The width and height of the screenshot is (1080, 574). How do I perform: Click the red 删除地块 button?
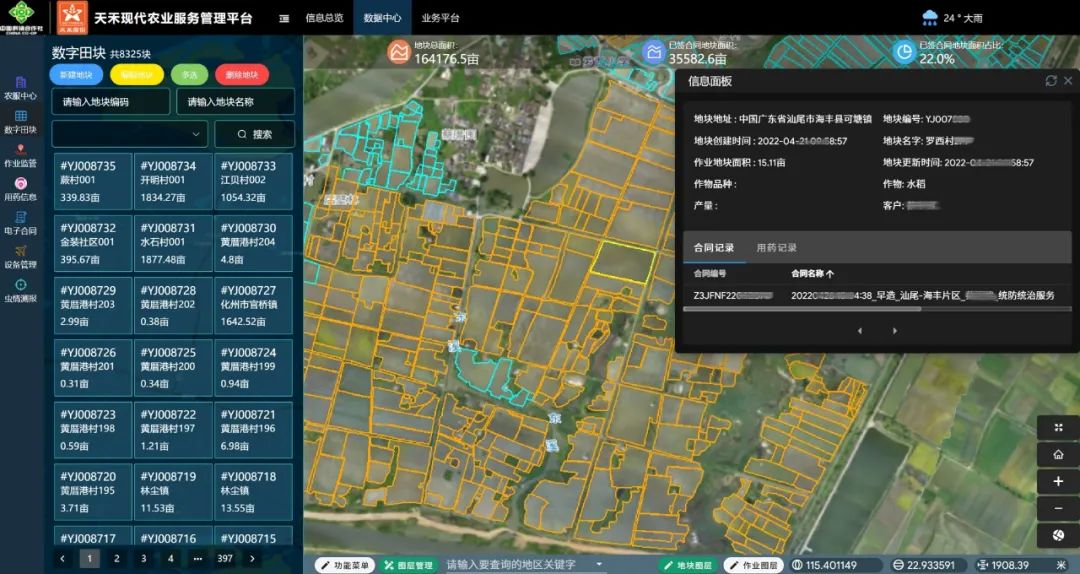click(242, 75)
